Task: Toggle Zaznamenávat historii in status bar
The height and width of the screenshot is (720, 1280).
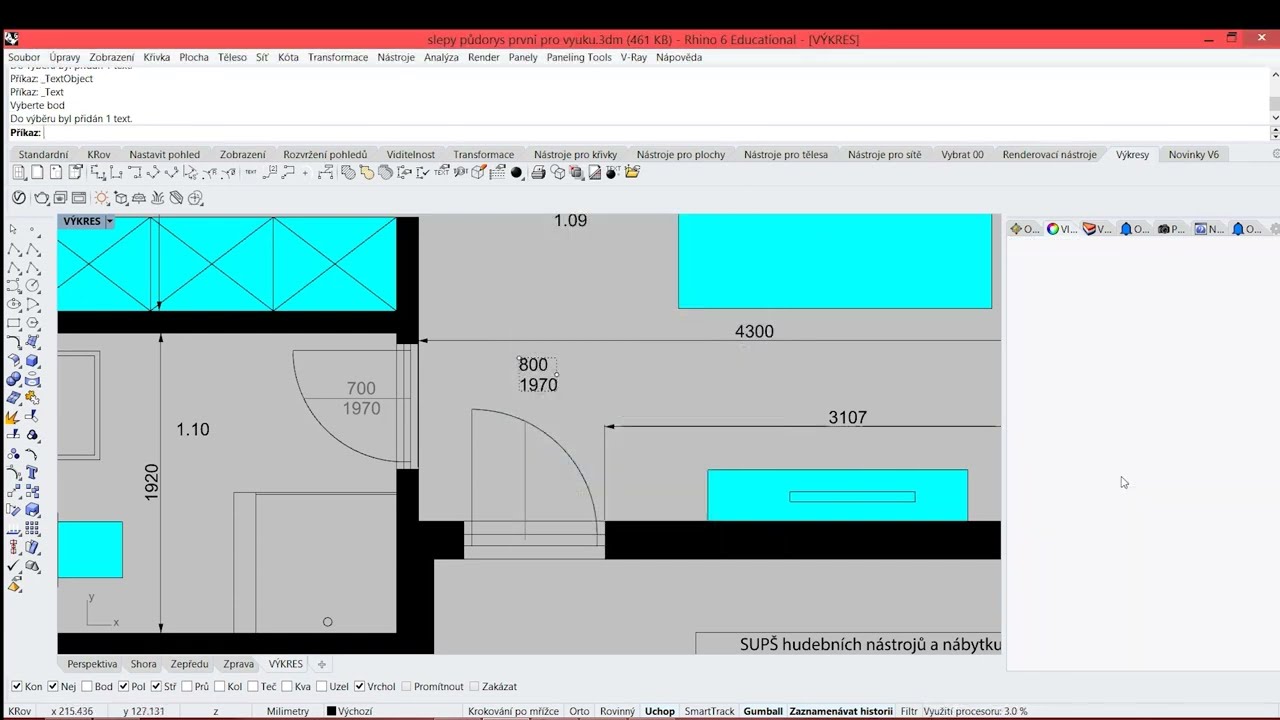Action: 841,711
